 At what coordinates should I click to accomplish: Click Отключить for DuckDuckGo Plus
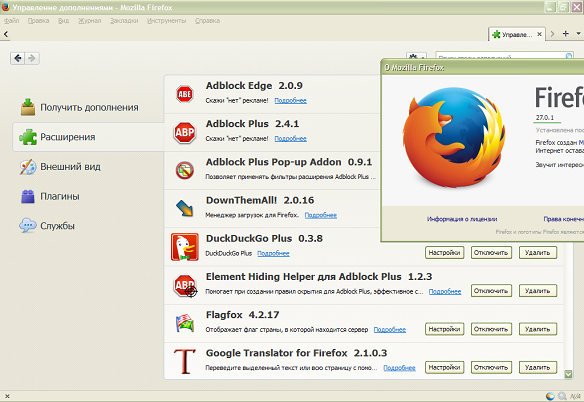491,253
